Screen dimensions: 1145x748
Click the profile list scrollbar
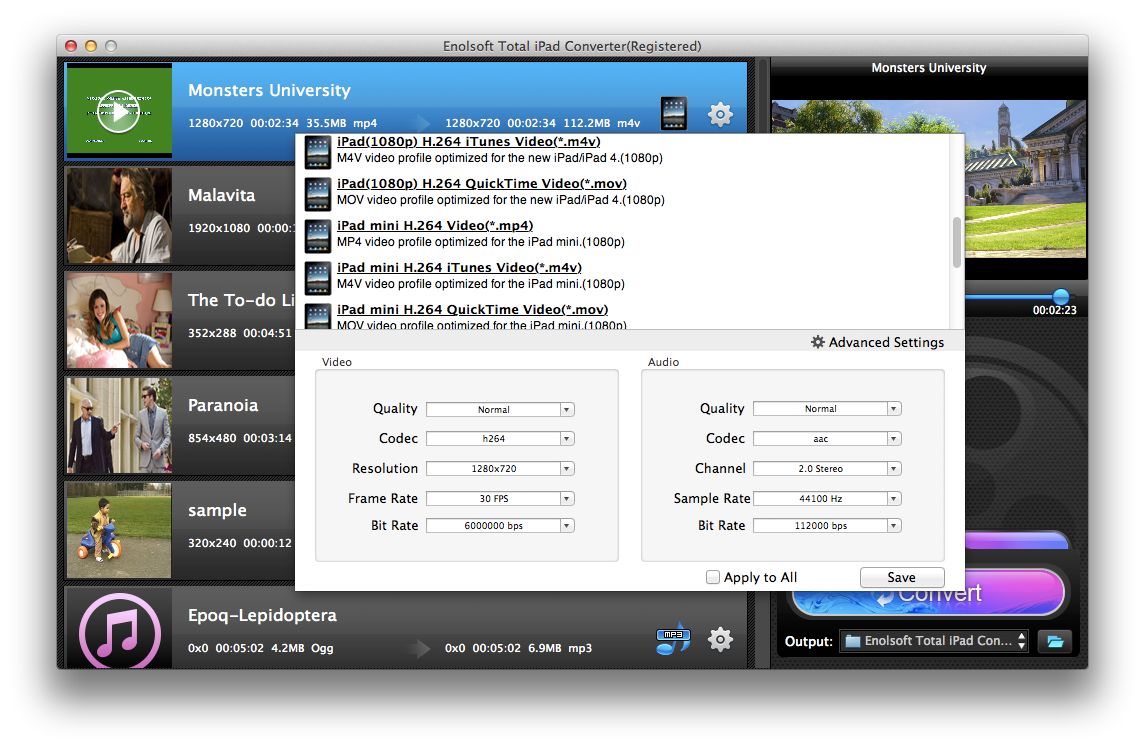(957, 243)
